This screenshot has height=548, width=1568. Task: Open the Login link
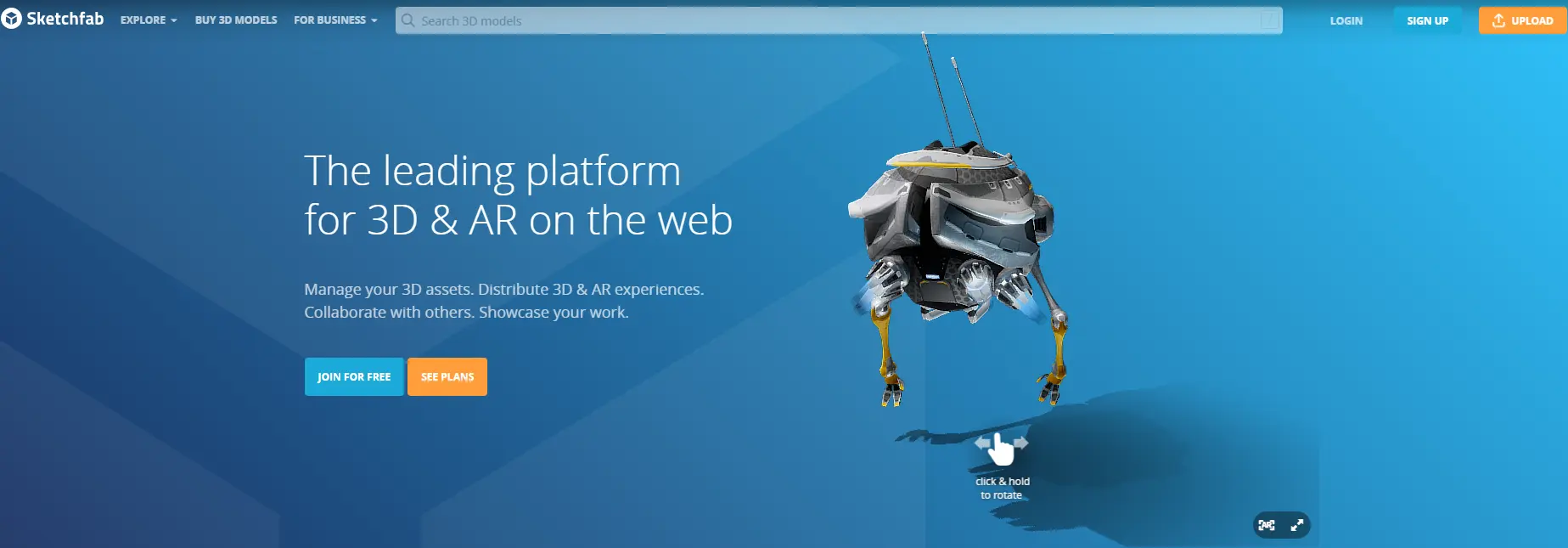(x=1346, y=20)
